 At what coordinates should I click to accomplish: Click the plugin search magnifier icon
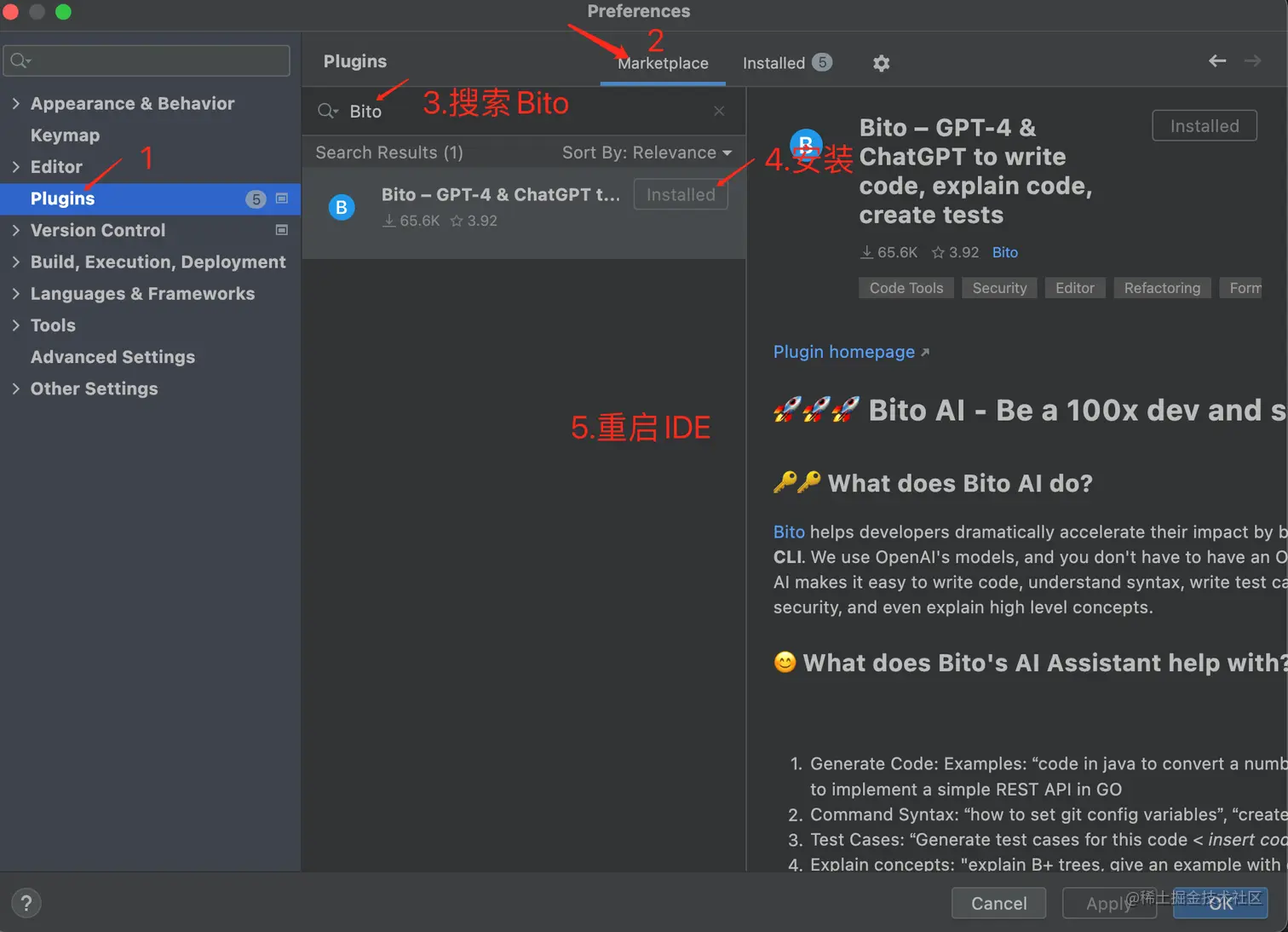(327, 111)
